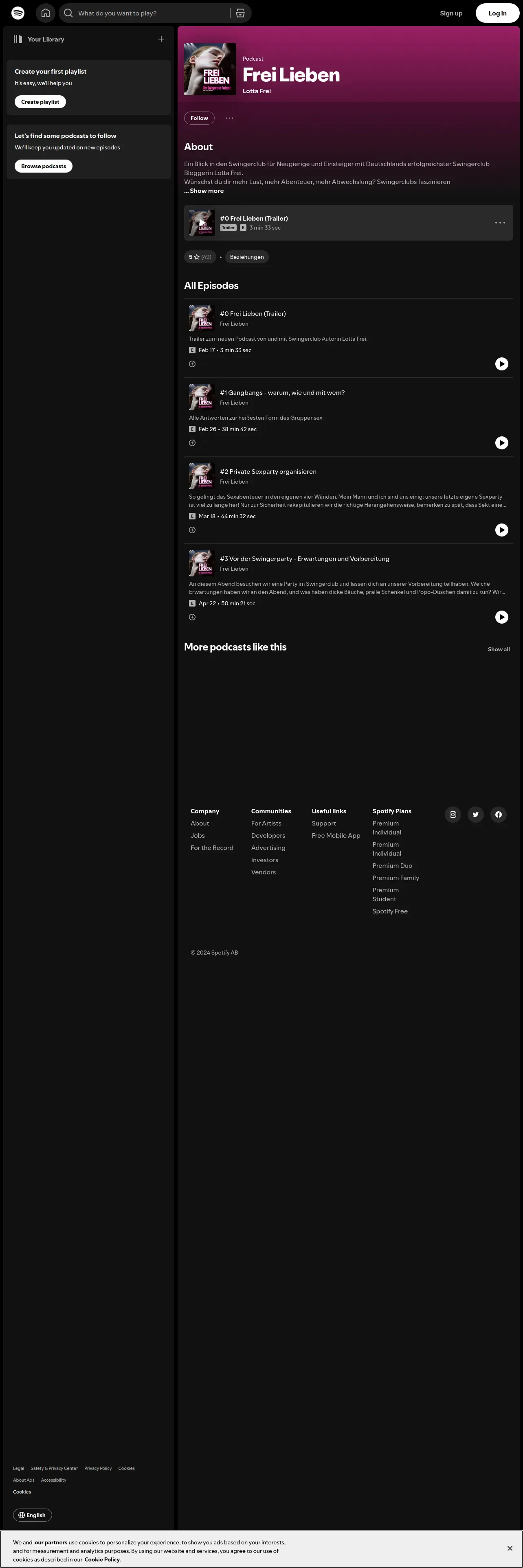The height and width of the screenshot is (1568, 523).
Task: Open Premium Student plan link
Action: tap(386, 895)
